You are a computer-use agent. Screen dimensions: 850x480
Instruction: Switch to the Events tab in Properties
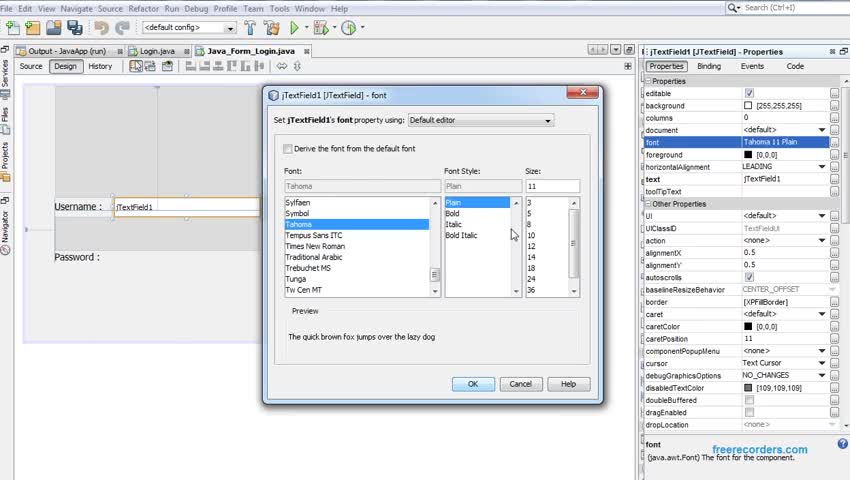tap(752, 66)
